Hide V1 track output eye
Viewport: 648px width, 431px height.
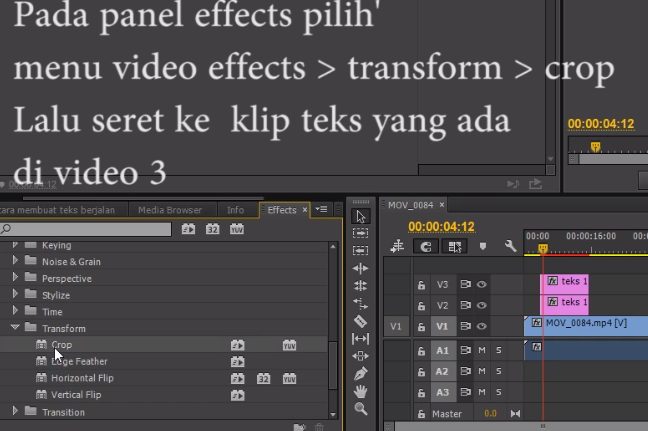(481, 326)
